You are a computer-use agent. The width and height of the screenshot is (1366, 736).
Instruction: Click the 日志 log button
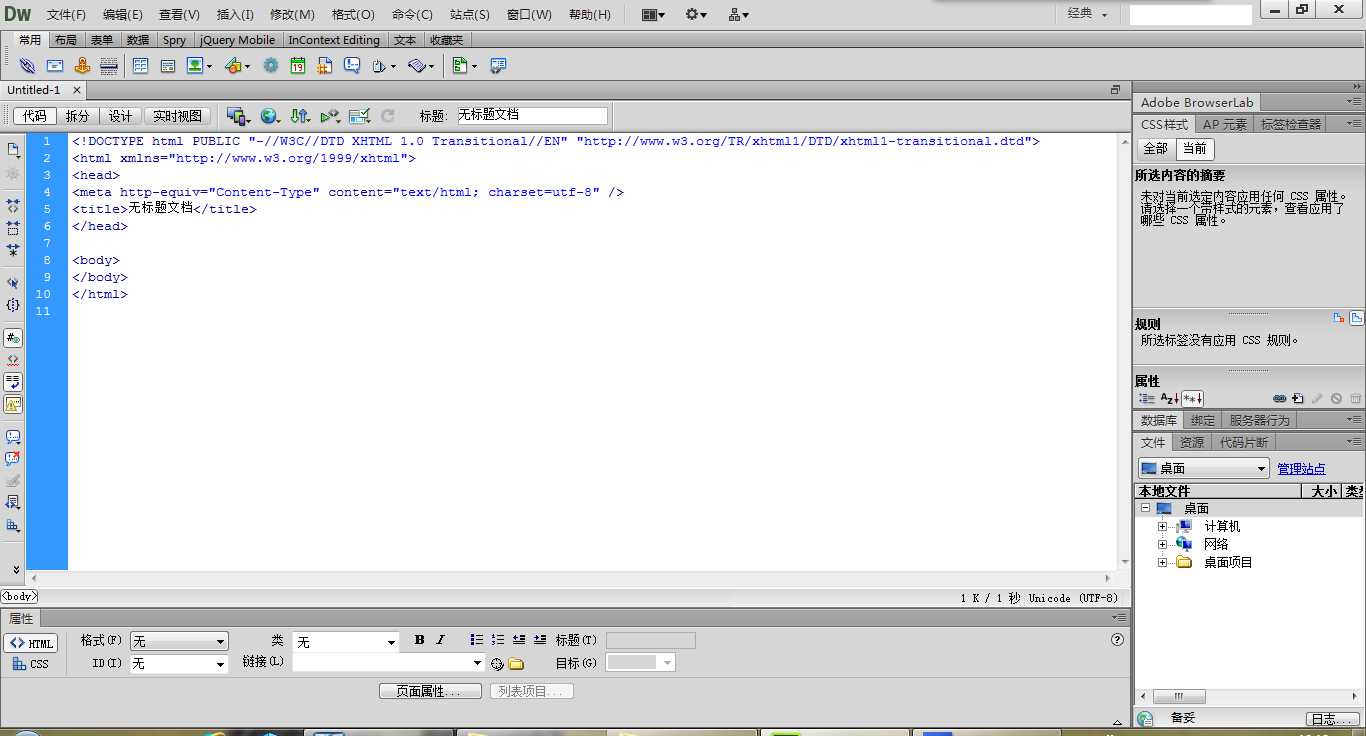click(1333, 718)
